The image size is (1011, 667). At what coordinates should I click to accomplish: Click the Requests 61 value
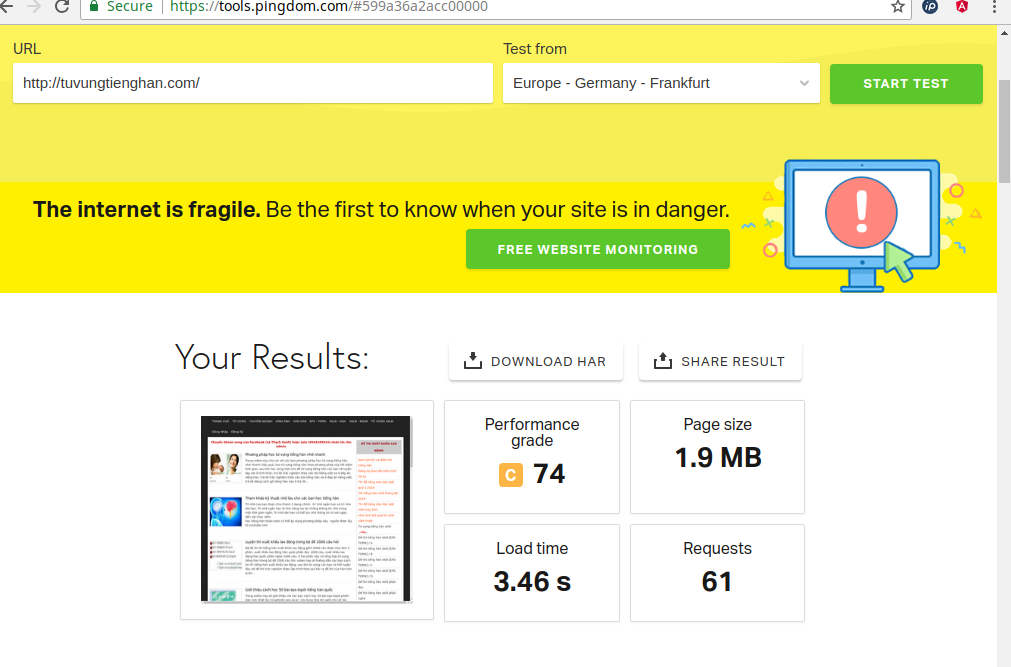pyautogui.click(x=717, y=581)
